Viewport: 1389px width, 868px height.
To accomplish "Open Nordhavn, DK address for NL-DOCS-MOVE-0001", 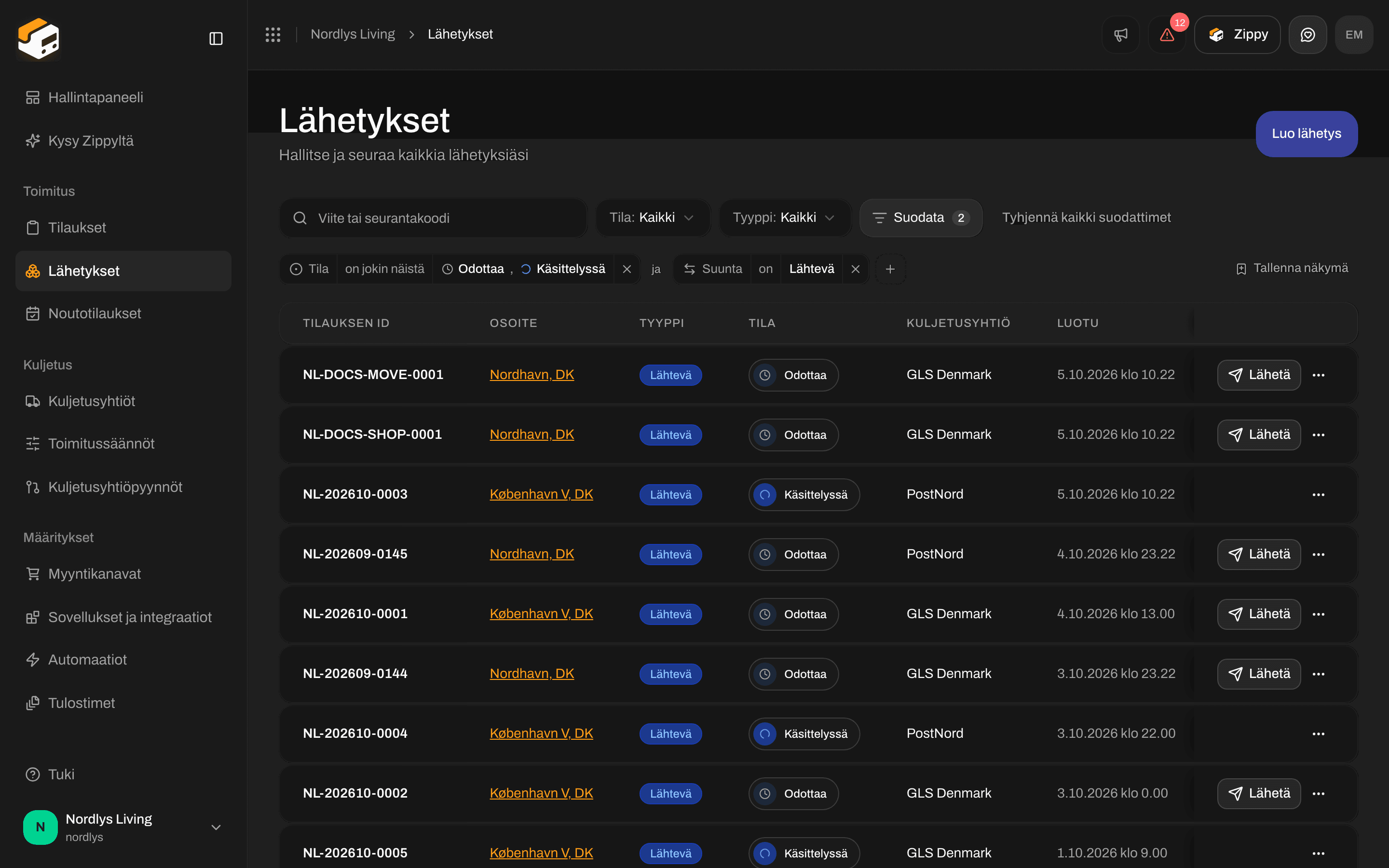I will tap(531, 375).
